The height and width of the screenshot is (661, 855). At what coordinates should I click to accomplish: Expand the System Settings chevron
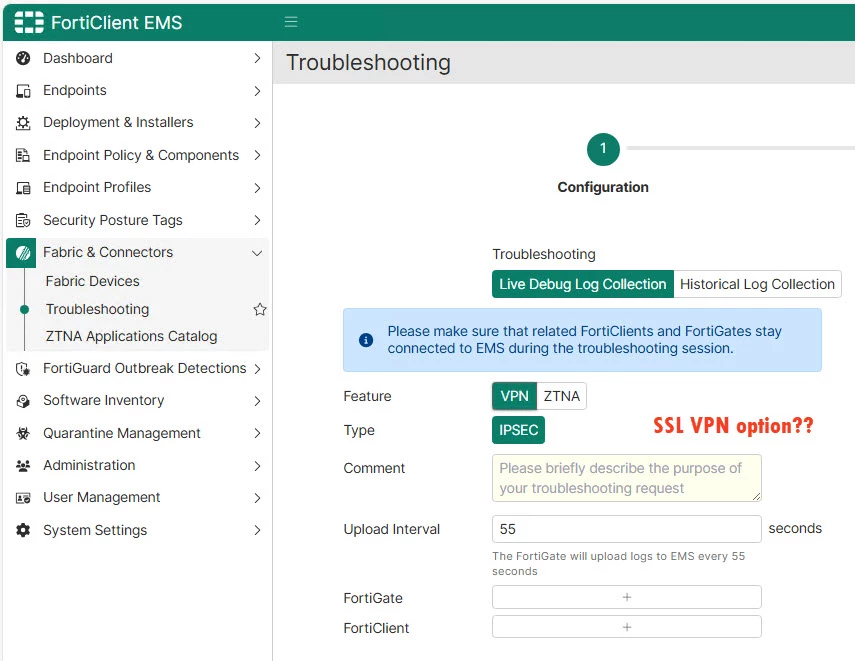(257, 530)
